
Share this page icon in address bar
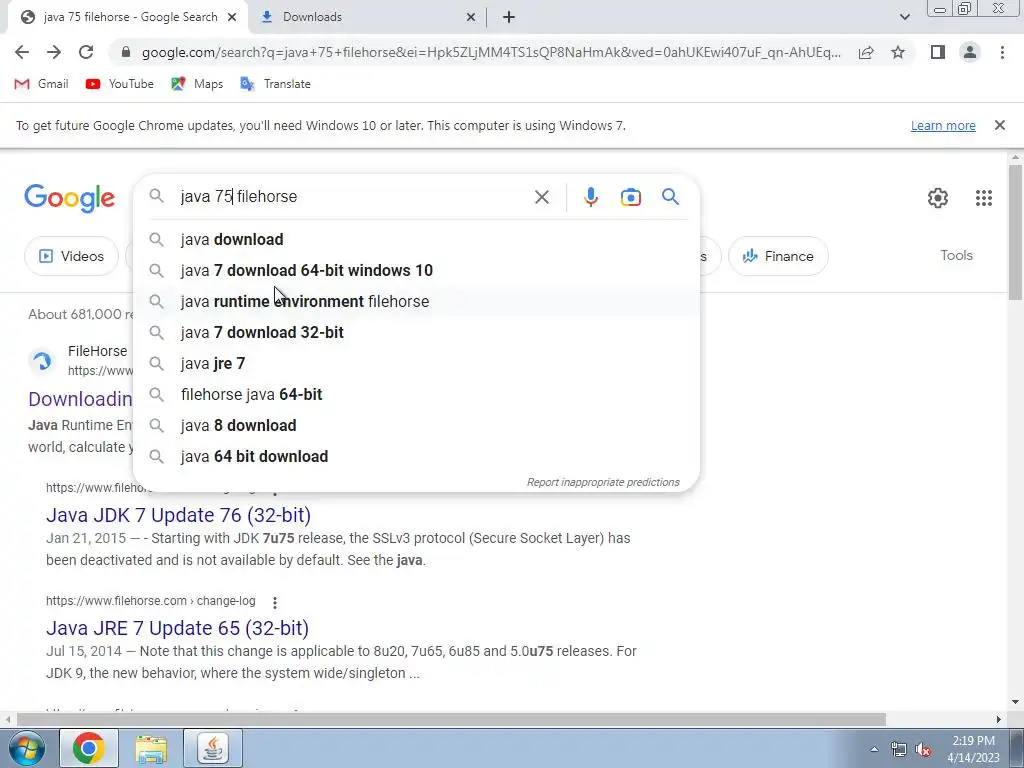click(x=866, y=52)
